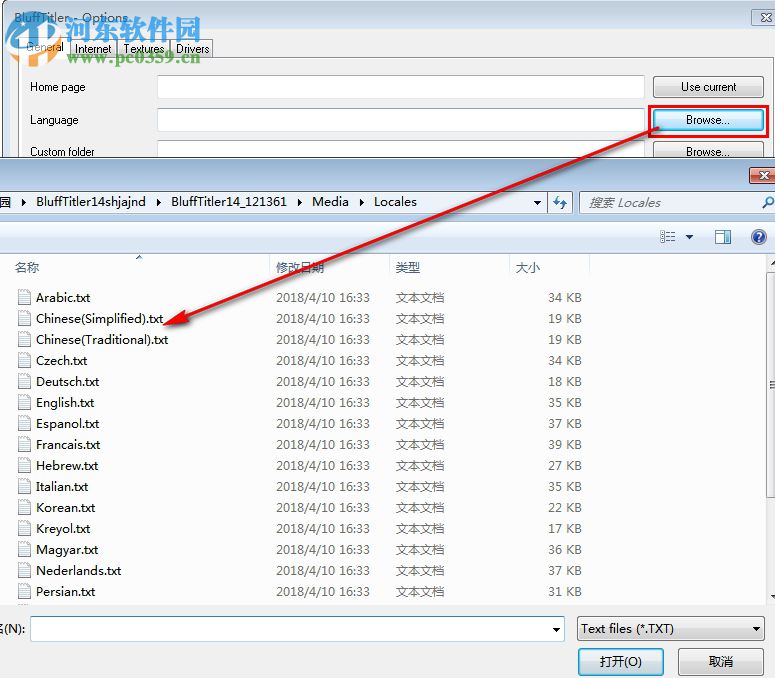Switch to the Internet tab
The image size is (775, 678).
coord(93,49)
